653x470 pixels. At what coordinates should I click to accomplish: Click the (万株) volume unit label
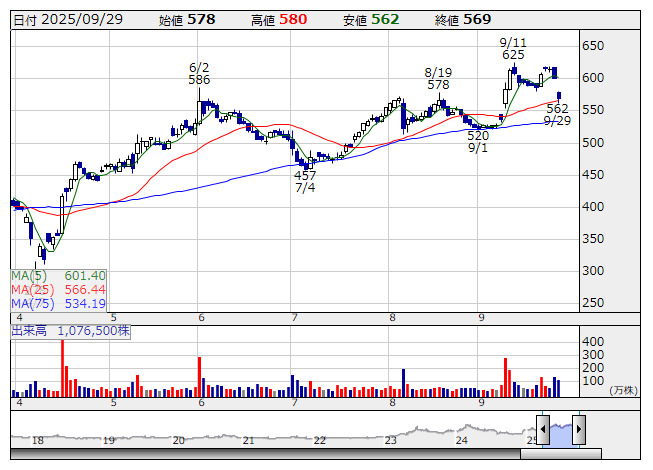(x=623, y=390)
